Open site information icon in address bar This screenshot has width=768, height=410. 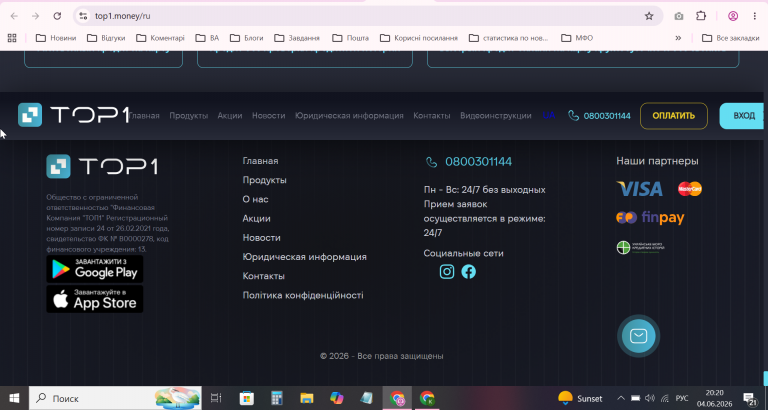(83, 16)
